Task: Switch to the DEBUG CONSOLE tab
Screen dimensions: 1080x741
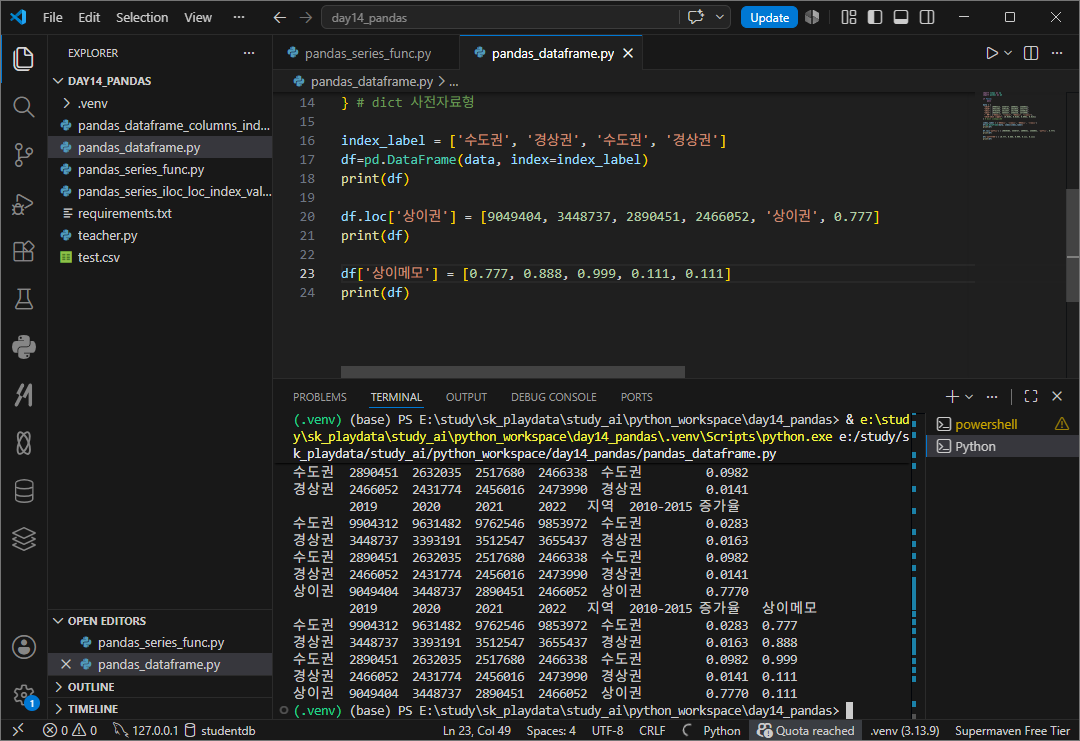Action: pyautogui.click(x=554, y=397)
